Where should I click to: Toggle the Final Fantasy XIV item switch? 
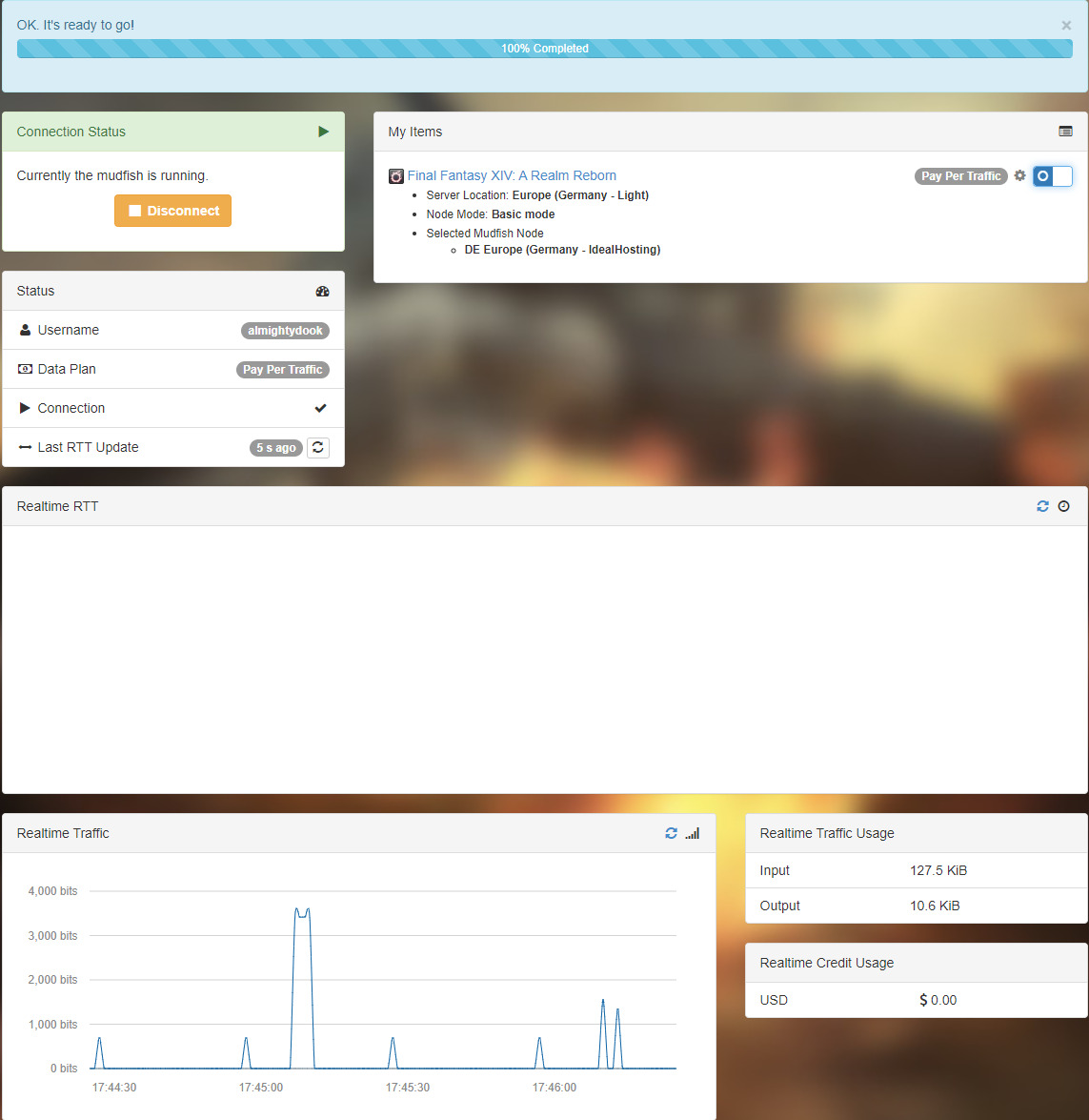click(x=1053, y=175)
